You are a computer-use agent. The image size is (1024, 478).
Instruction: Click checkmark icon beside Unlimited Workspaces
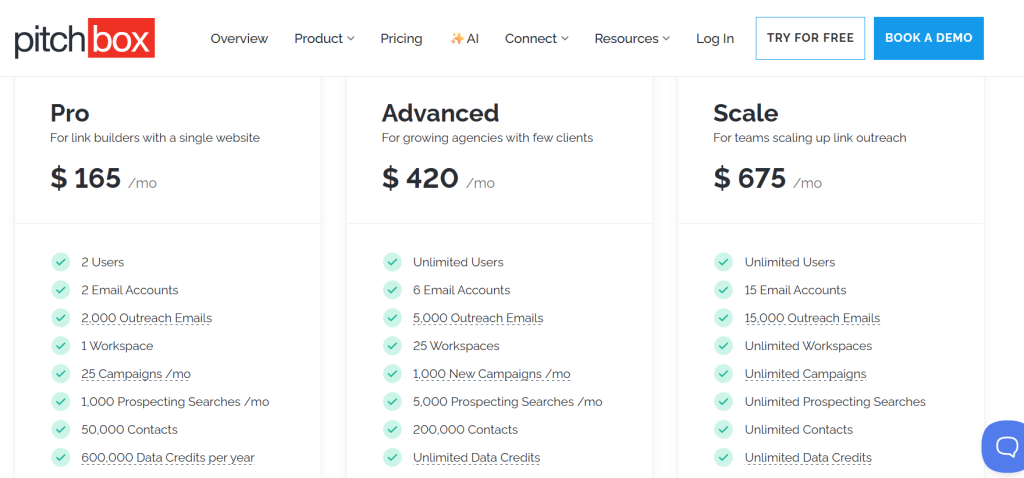tap(724, 345)
